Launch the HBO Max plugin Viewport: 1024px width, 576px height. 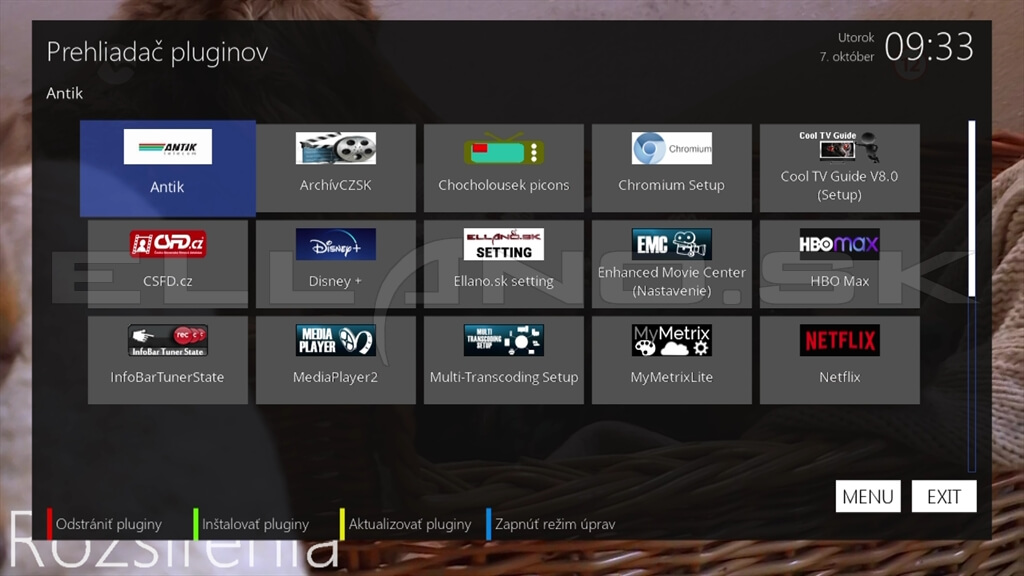[839, 264]
